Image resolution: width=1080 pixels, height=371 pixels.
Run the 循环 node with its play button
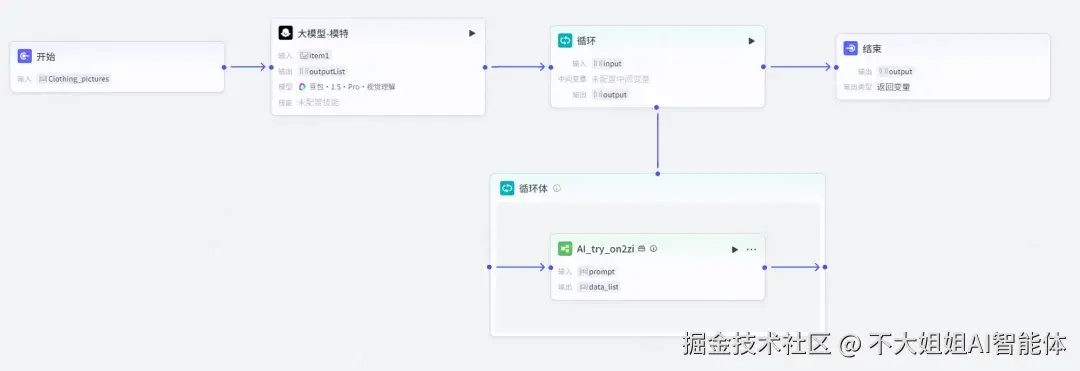coord(751,41)
